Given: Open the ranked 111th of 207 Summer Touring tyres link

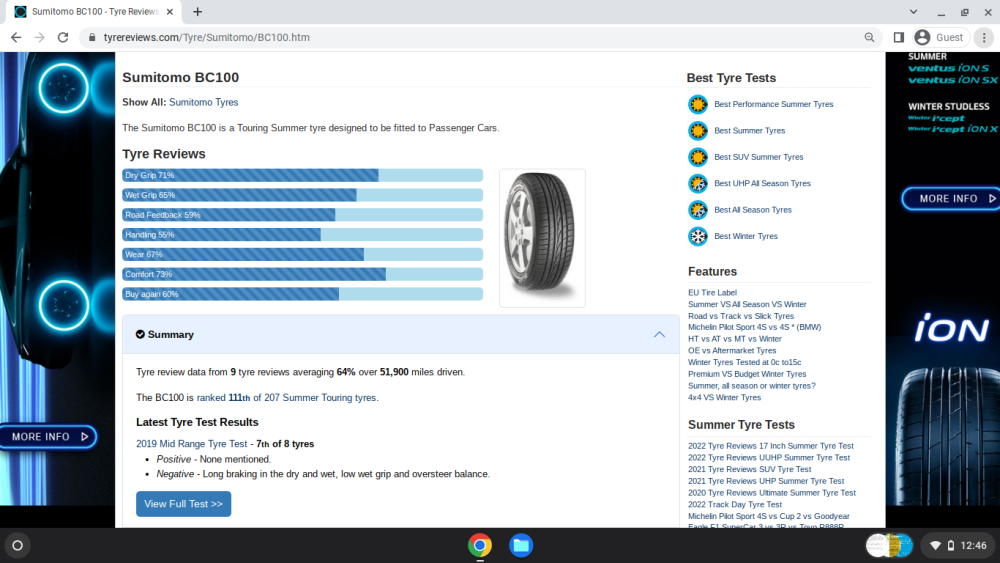Looking at the screenshot, I should point(287,397).
